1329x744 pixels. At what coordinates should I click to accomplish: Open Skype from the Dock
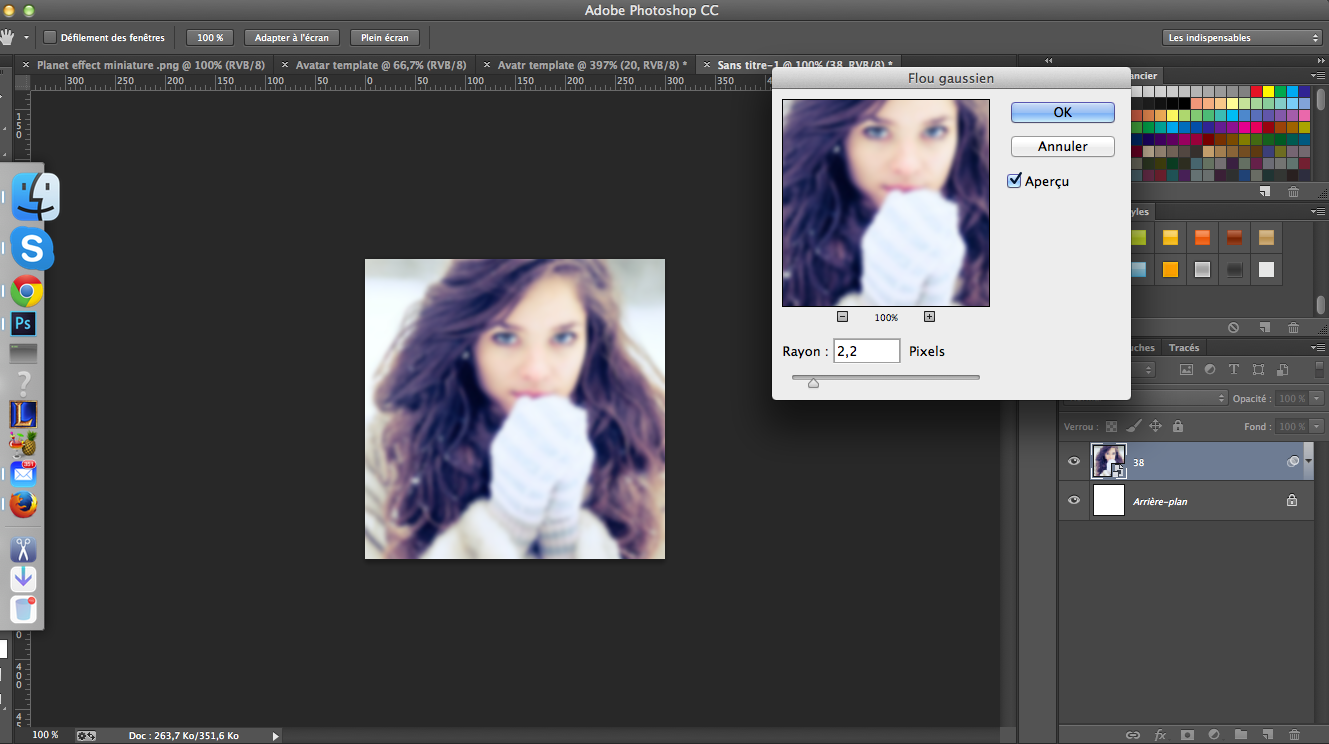point(33,248)
